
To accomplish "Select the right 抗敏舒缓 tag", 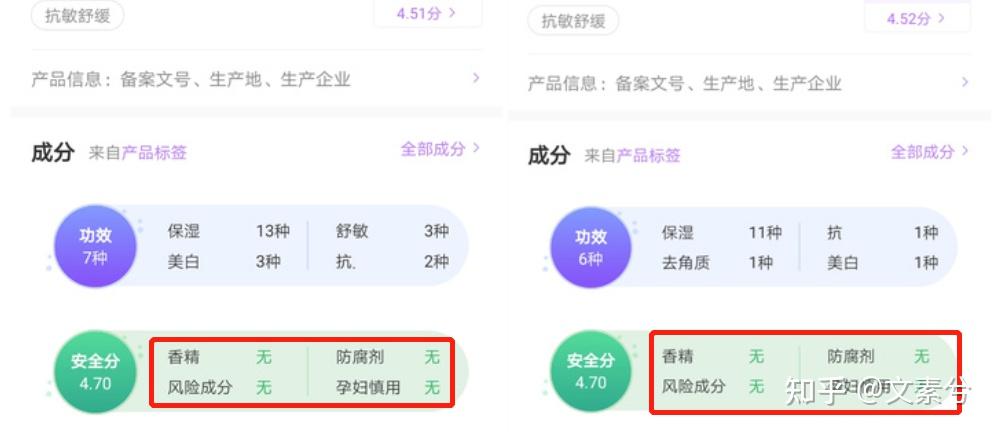I will click(573, 20).
